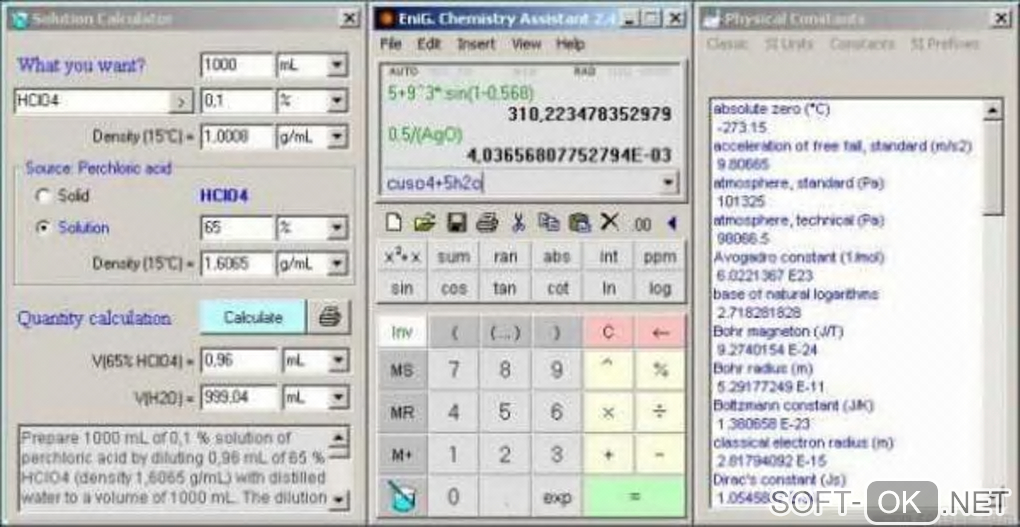Click the HClO4 compound input field
The height and width of the screenshot is (527, 1020).
pos(92,101)
